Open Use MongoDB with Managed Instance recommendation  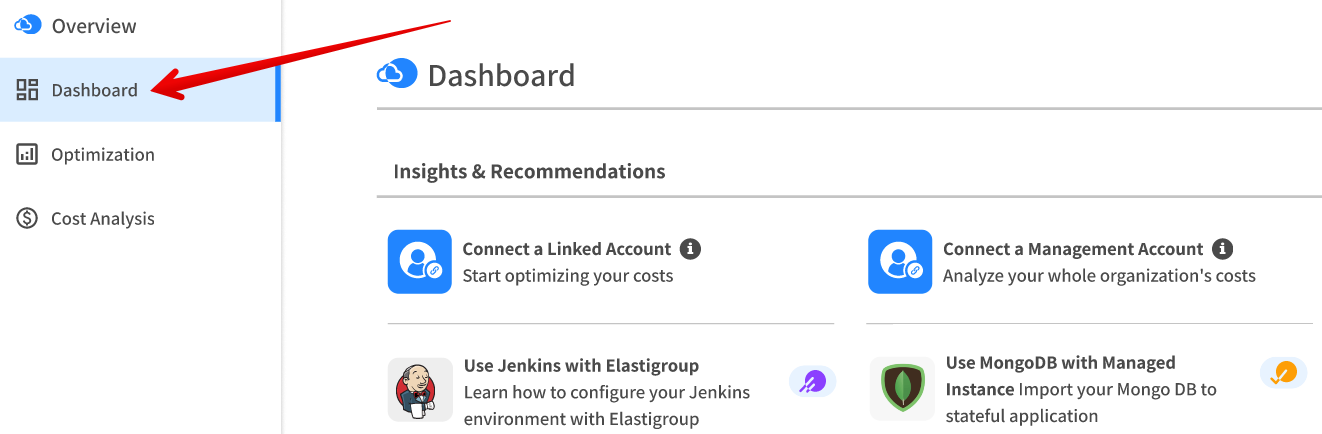[1060, 363]
